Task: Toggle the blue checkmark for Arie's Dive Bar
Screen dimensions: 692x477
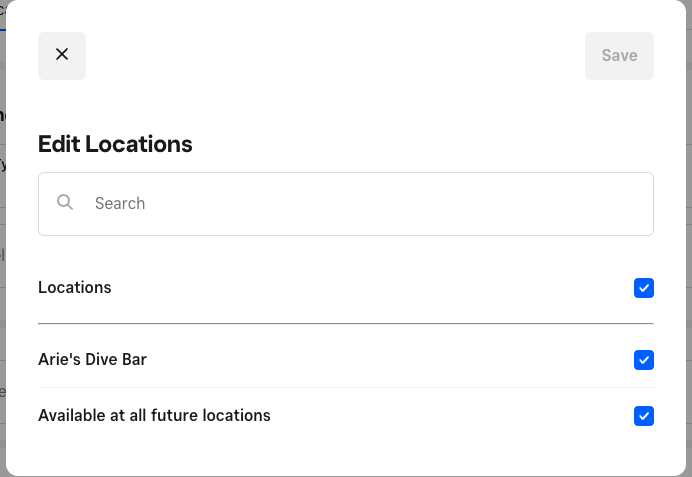Action: point(644,360)
